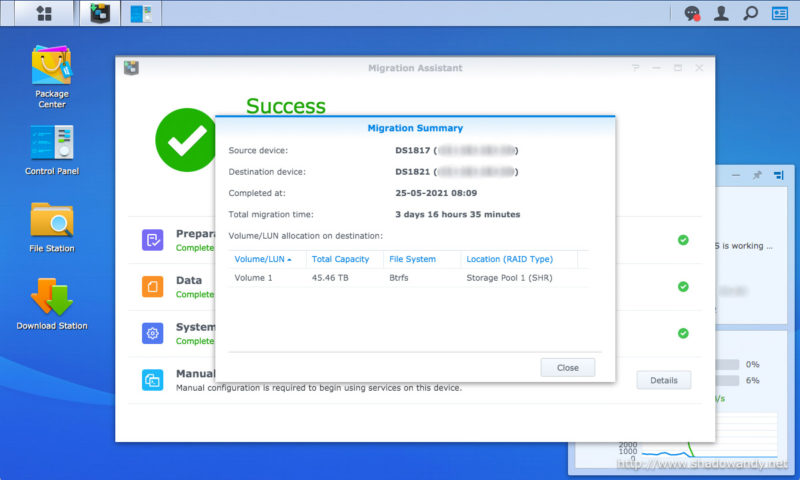
Task: Sort table by Volume/LUN column
Action: tap(267, 259)
